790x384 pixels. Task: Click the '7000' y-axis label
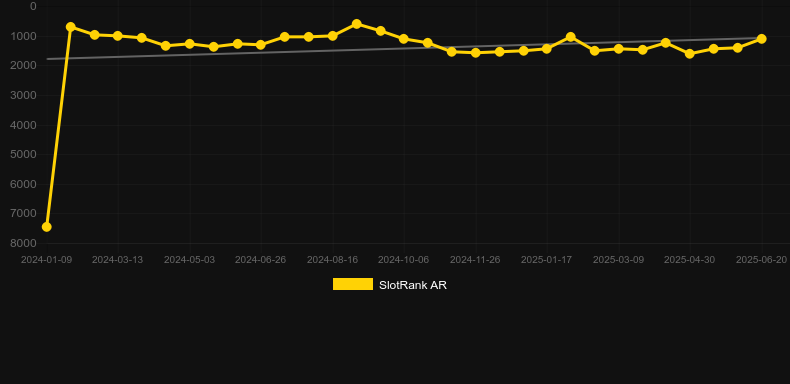[24, 214]
